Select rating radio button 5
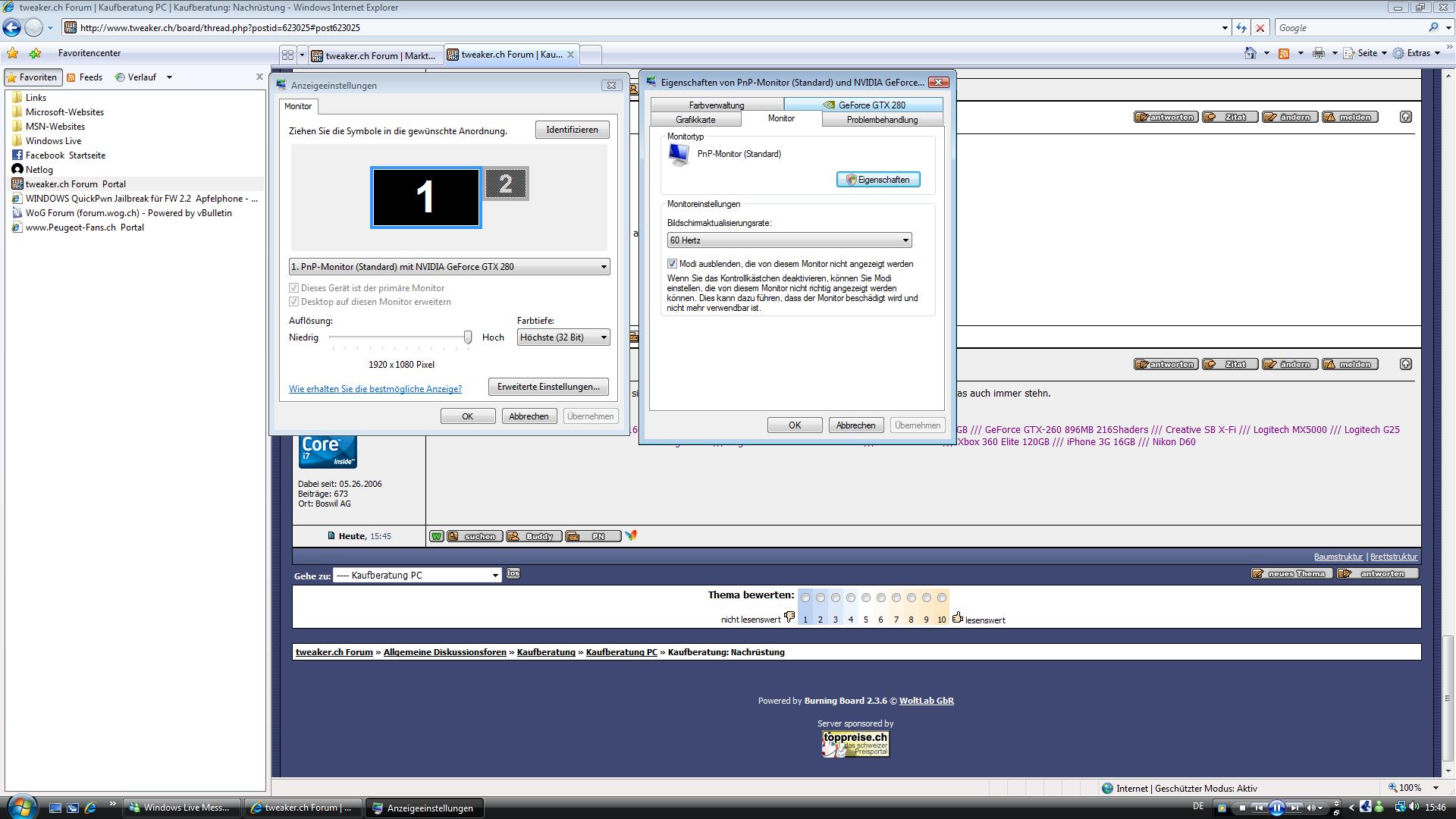The height and width of the screenshot is (819, 1456). click(866, 598)
